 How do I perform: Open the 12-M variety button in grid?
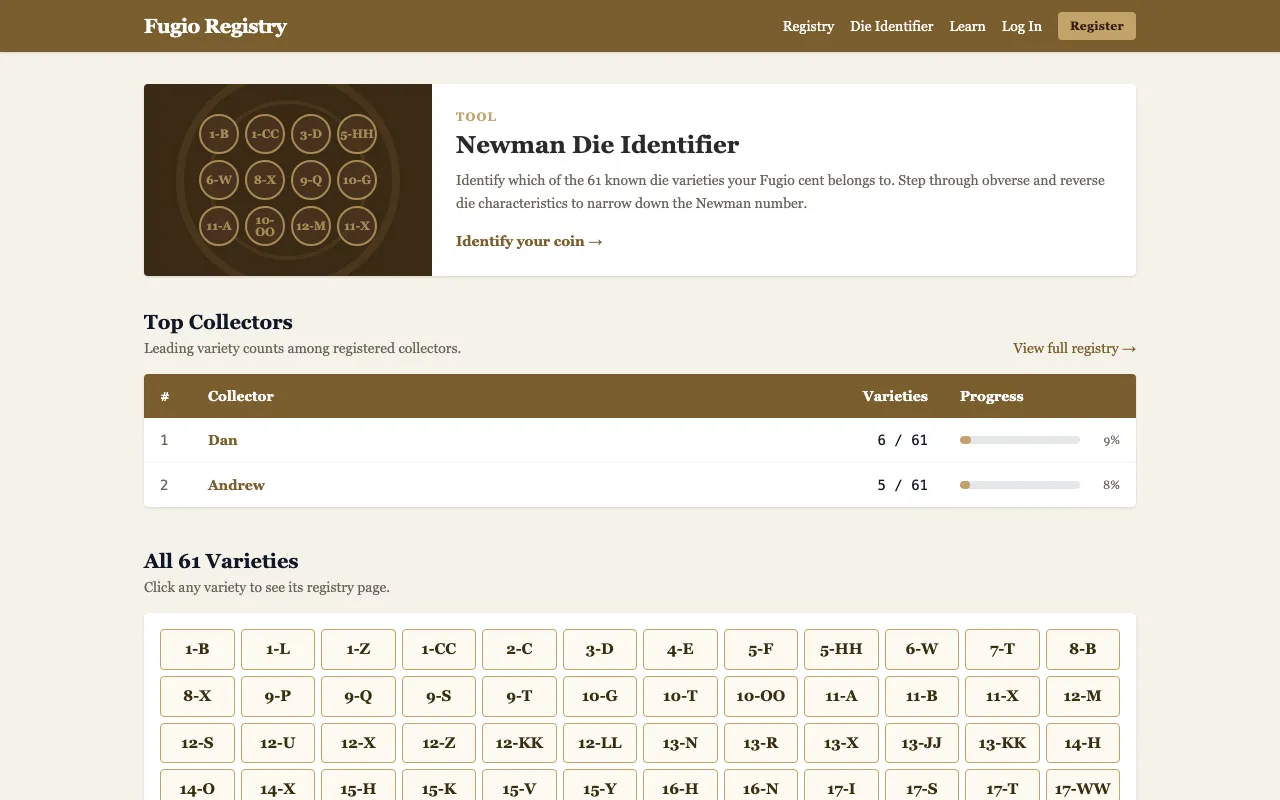click(1083, 696)
